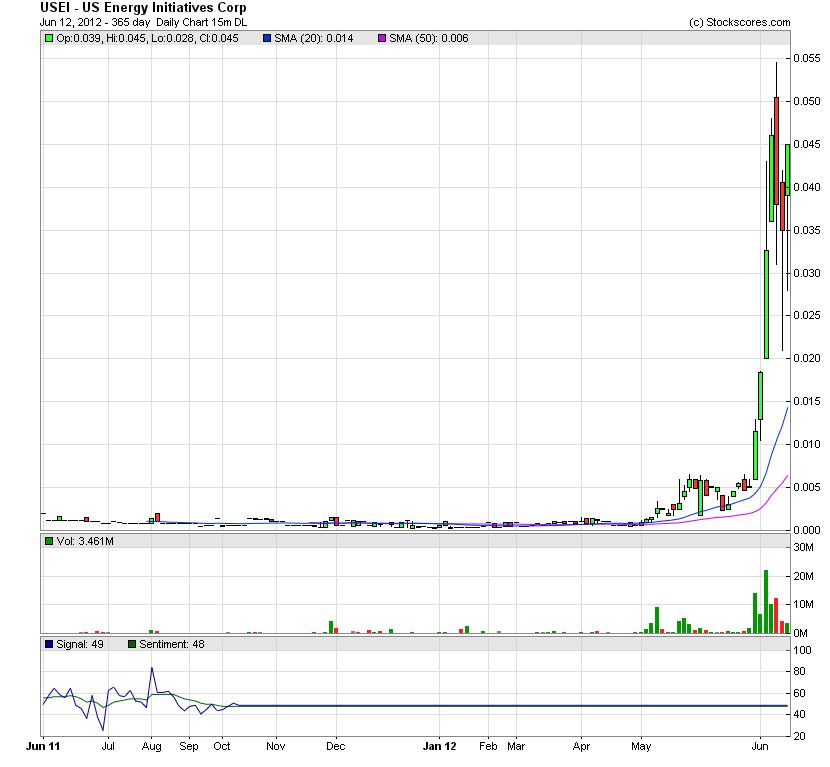
Task: Click the 0.035 price axis label
Action: tap(807, 230)
